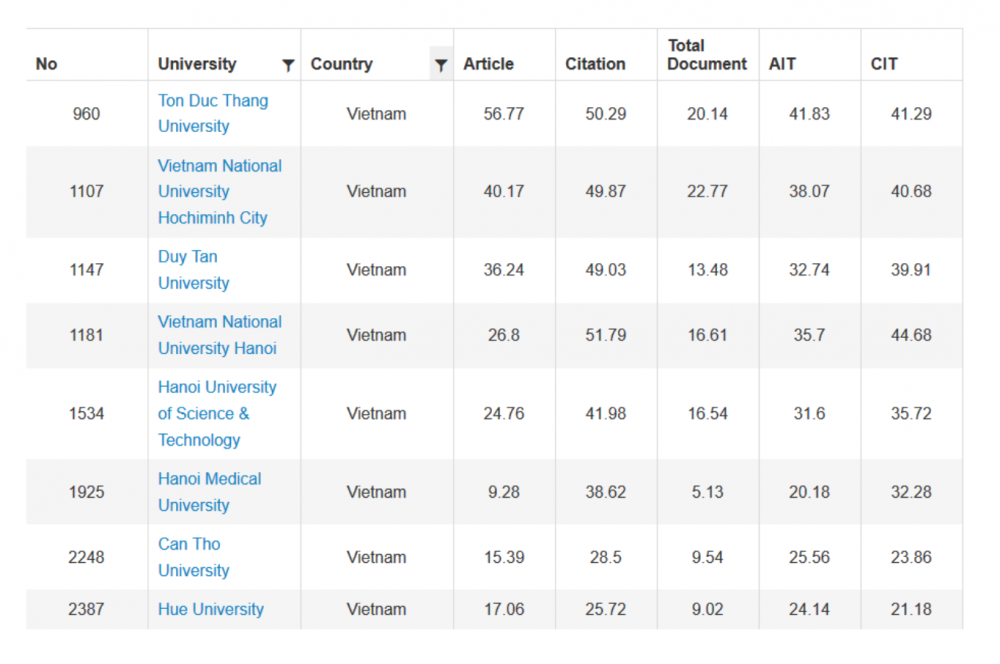
Task: Select rank number 1107 cell
Action: coord(87,191)
